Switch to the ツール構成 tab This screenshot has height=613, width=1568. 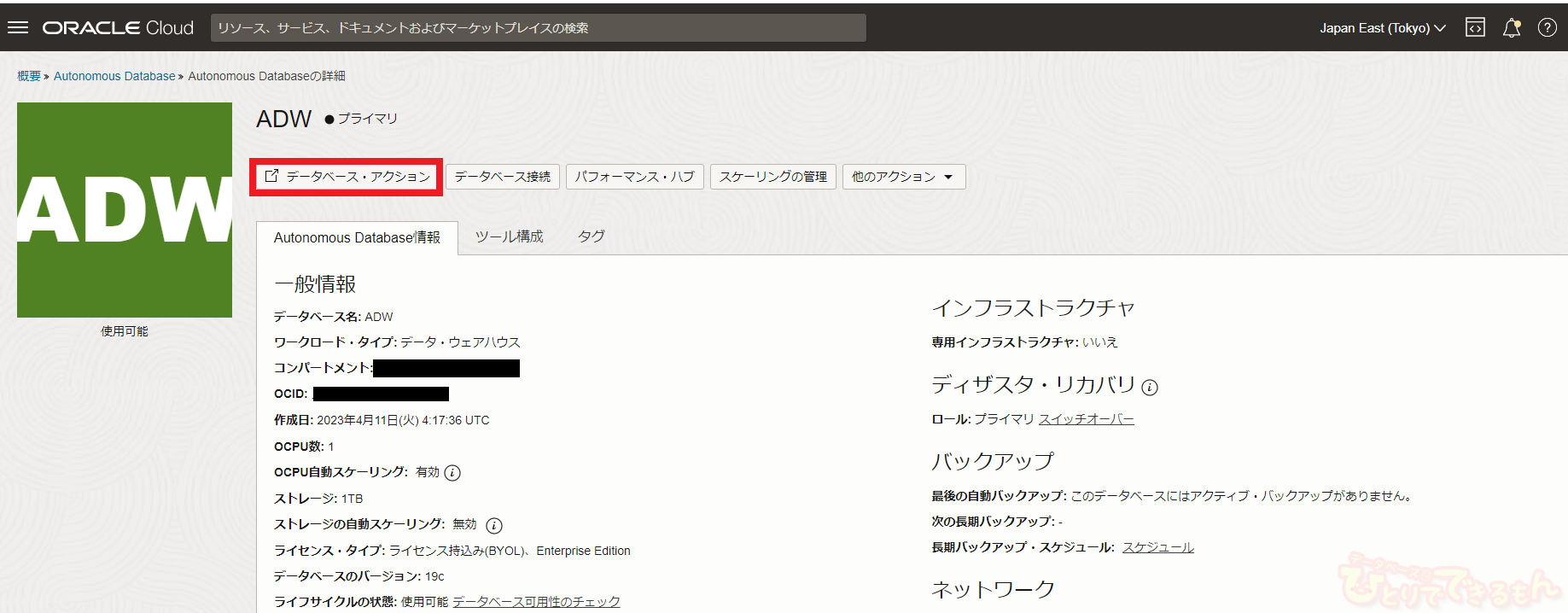(509, 236)
